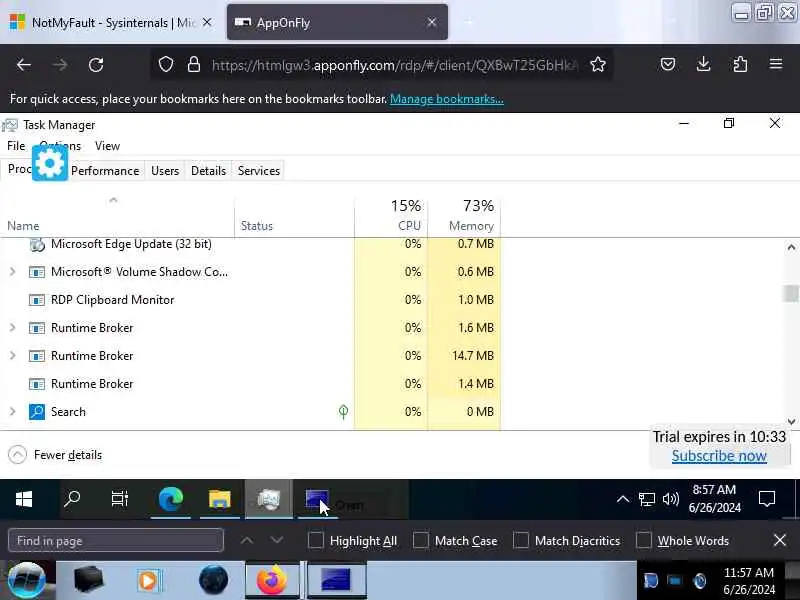Sort by the CPU column header

pyautogui.click(x=391, y=216)
